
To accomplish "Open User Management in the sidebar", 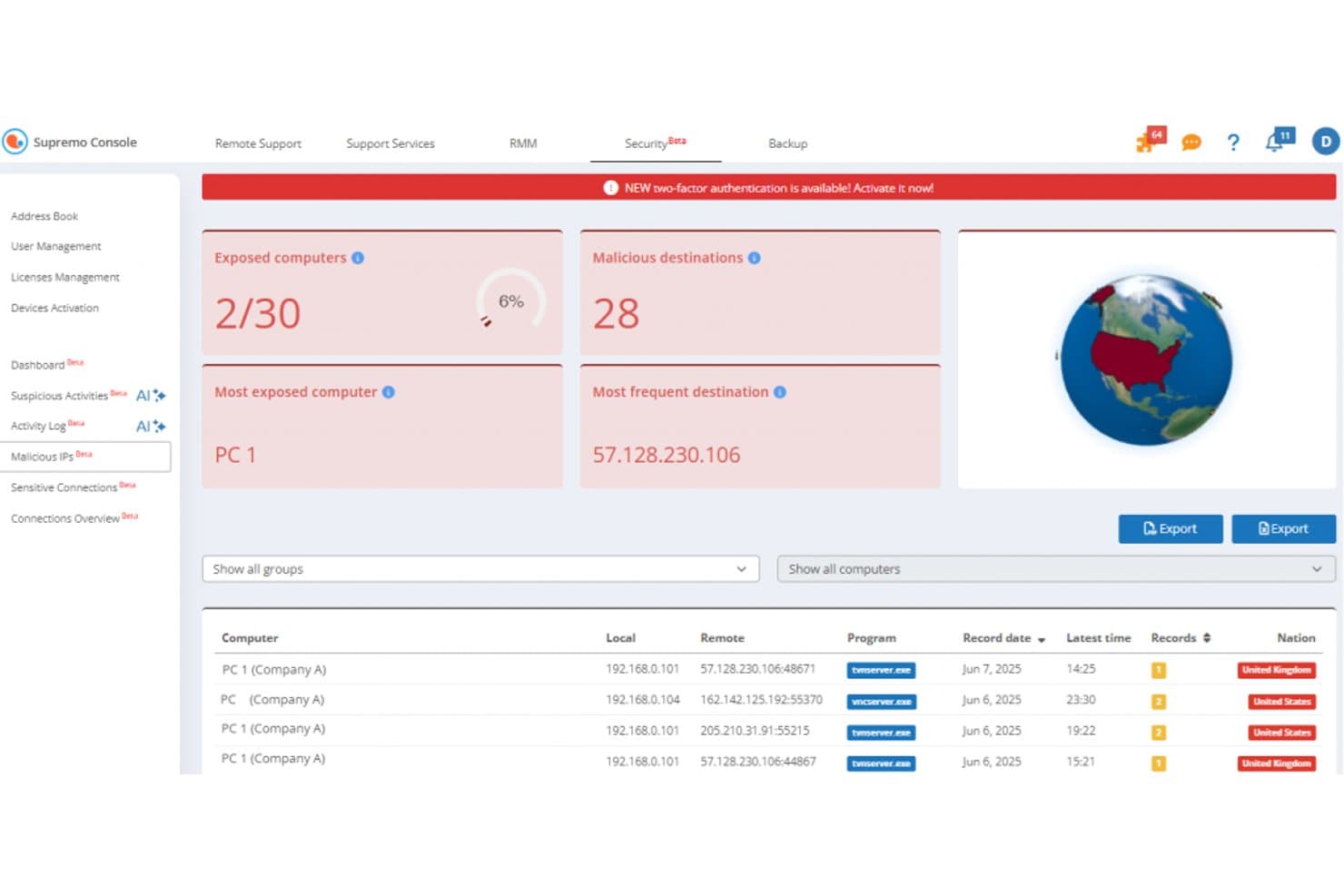I will 55,246.
